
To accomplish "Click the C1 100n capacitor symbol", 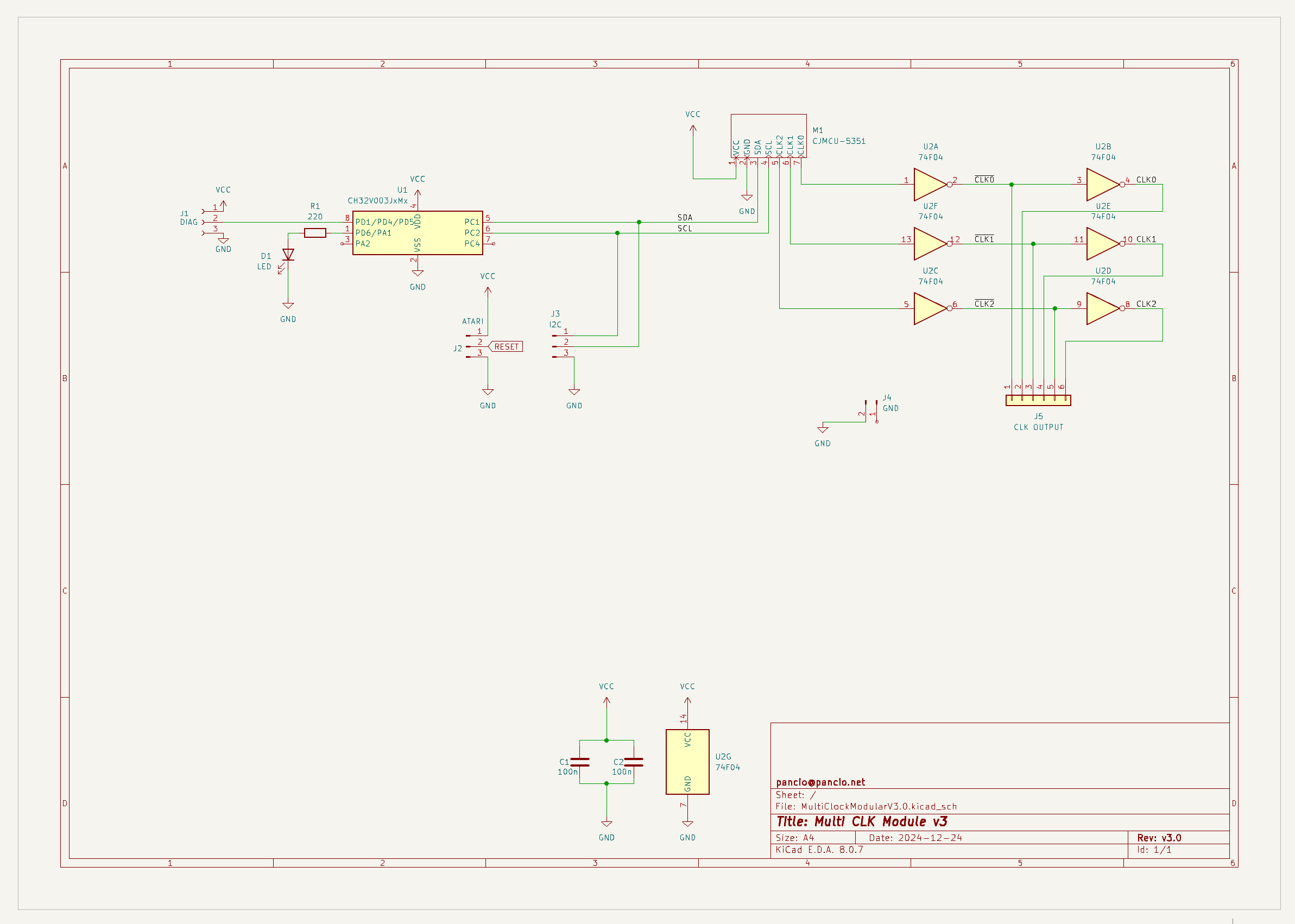I will pos(579,762).
